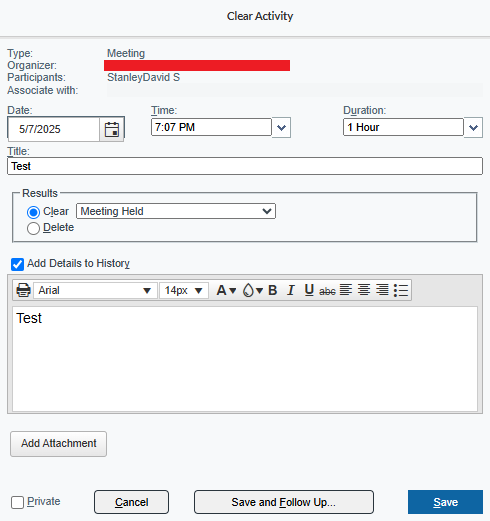Click the Associate with field

295,90
